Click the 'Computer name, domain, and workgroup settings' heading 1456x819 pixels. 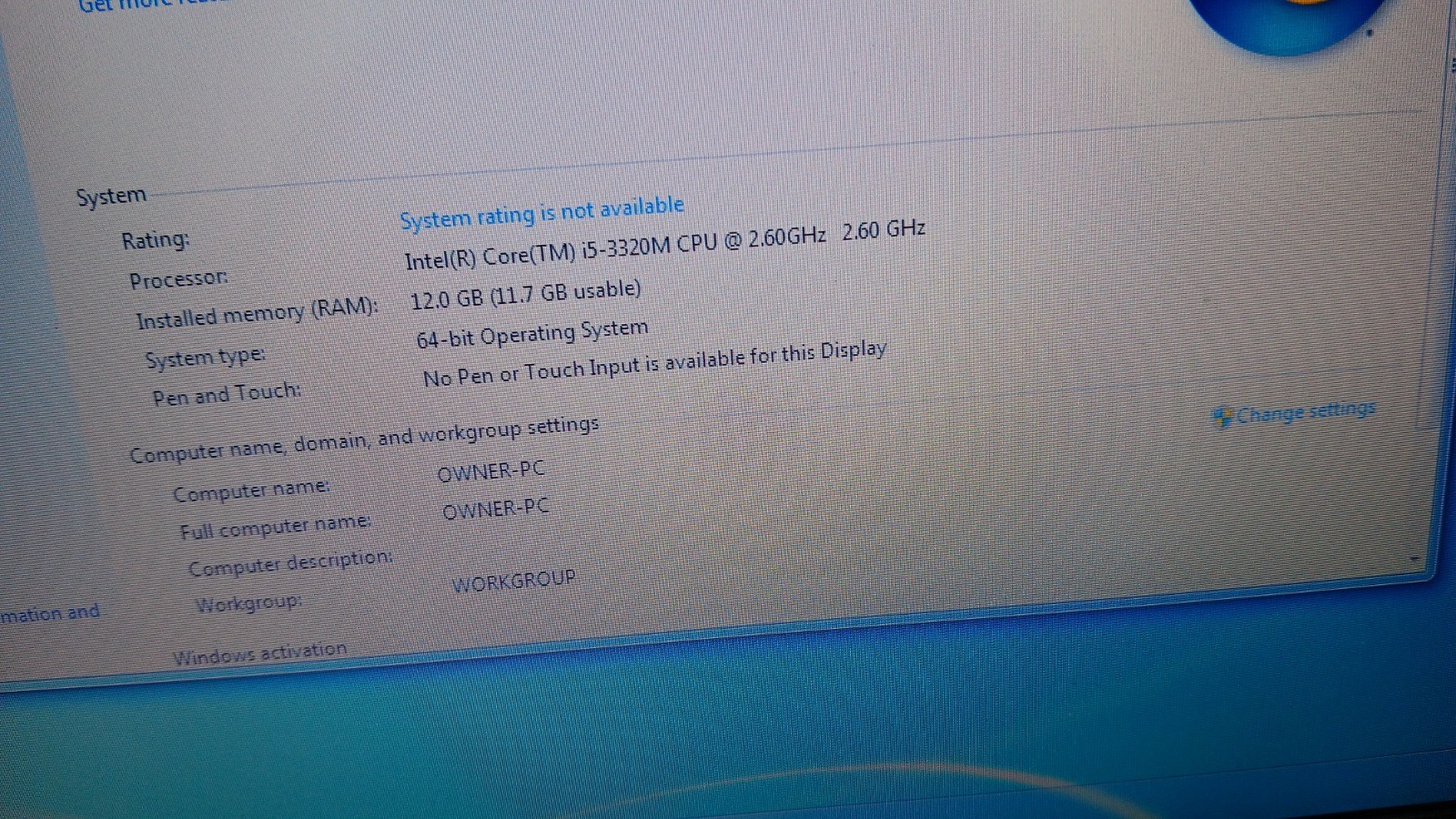click(364, 440)
